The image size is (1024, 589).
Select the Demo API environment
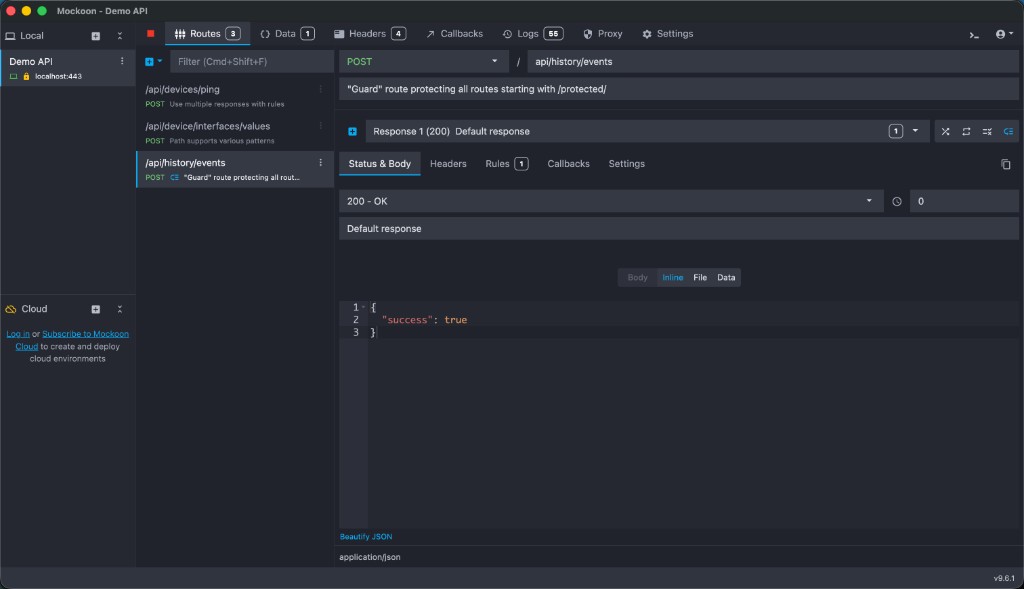pos(68,68)
